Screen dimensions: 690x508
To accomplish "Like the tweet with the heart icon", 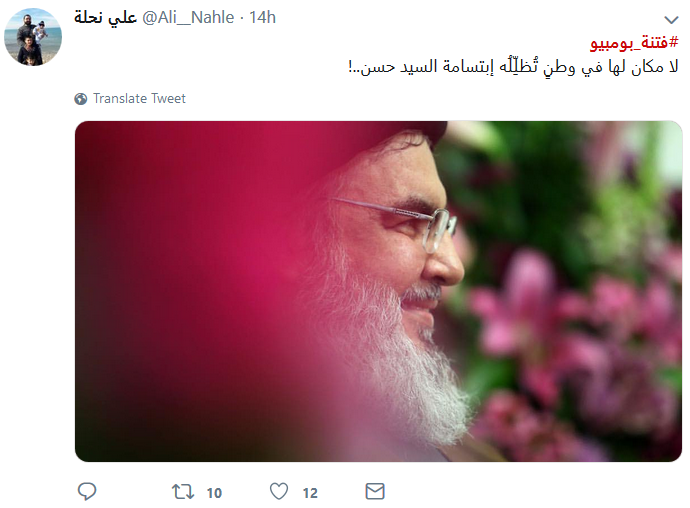I will (x=279, y=491).
